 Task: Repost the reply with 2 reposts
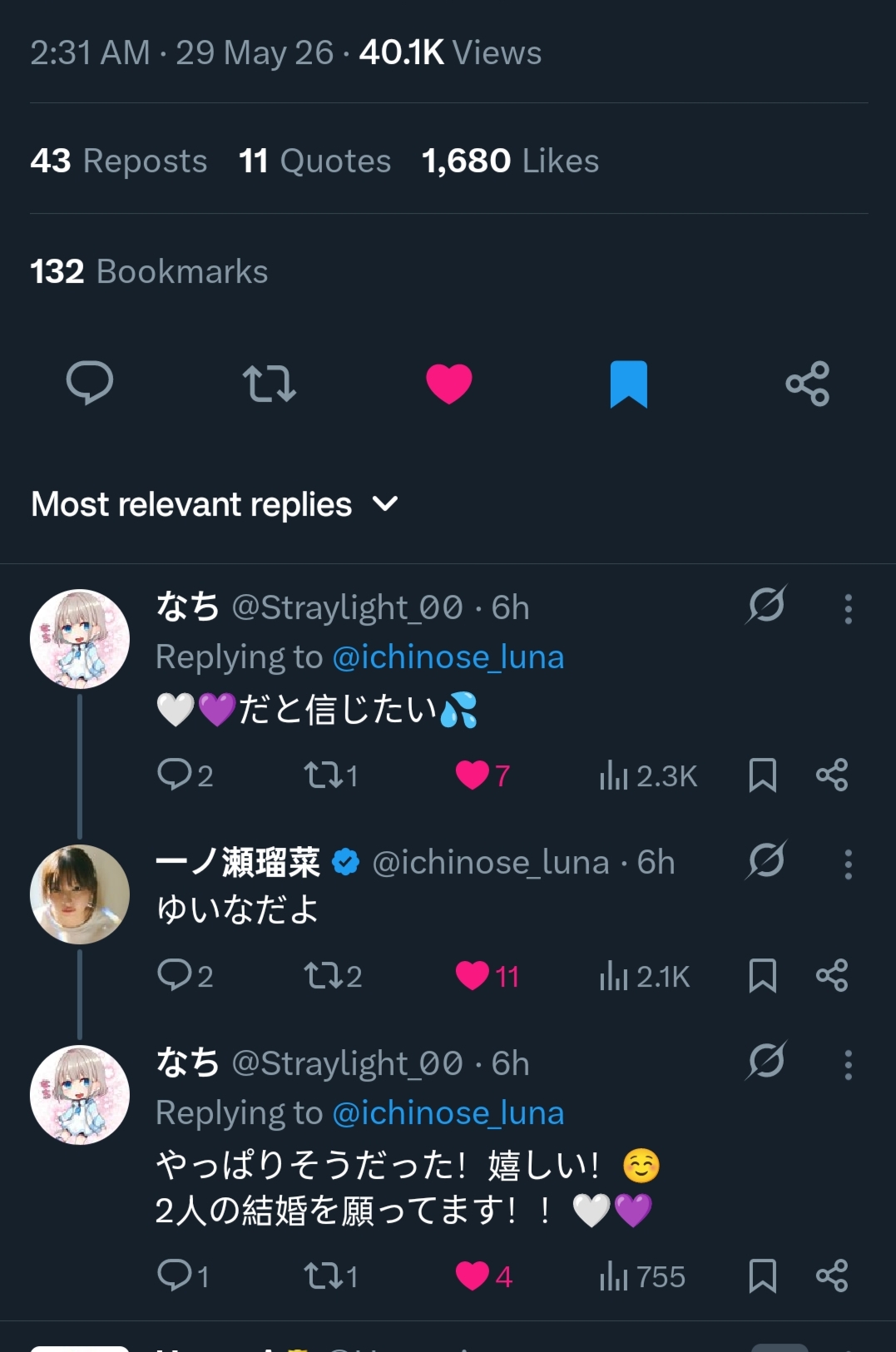point(333,976)
